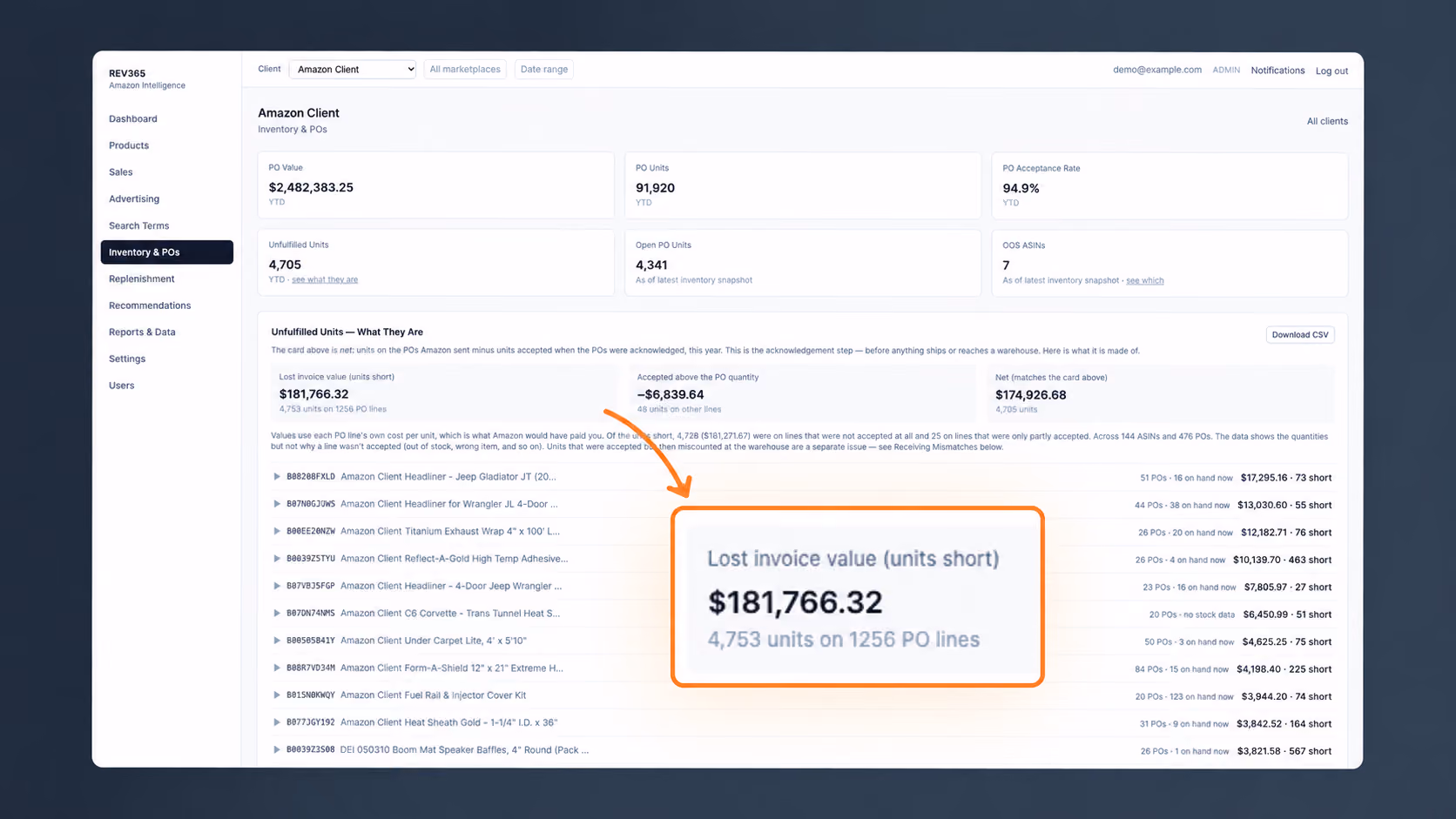Select Inventory & POs sidebar item
1456x819 pixels.
coord(167,252)
